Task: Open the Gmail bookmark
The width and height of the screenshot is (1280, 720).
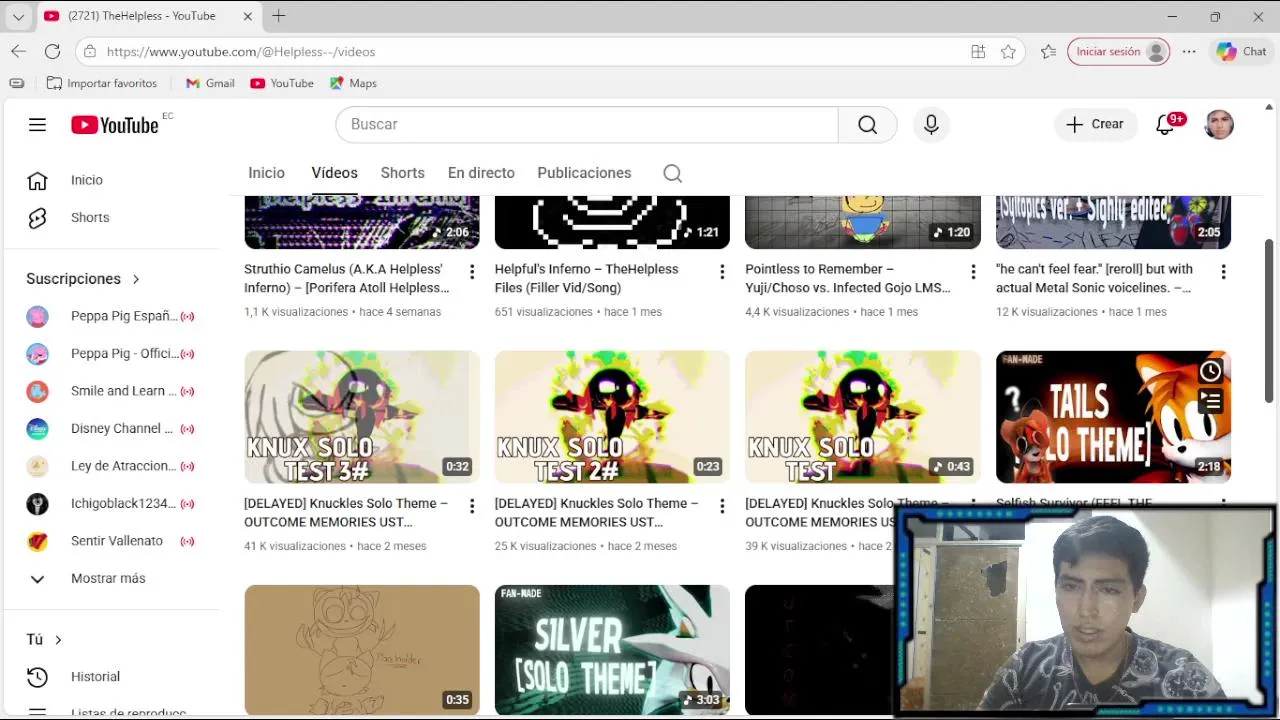Action: pos(210,83)
